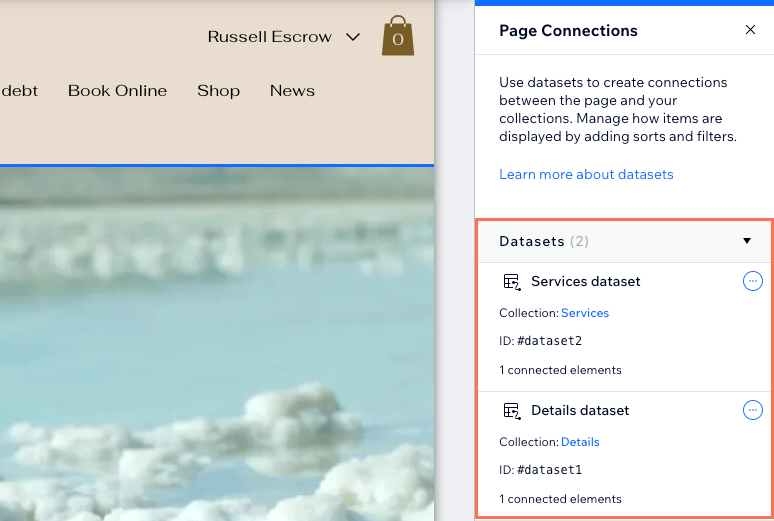Follow the Learn more about datasets link

pos(586,174)
